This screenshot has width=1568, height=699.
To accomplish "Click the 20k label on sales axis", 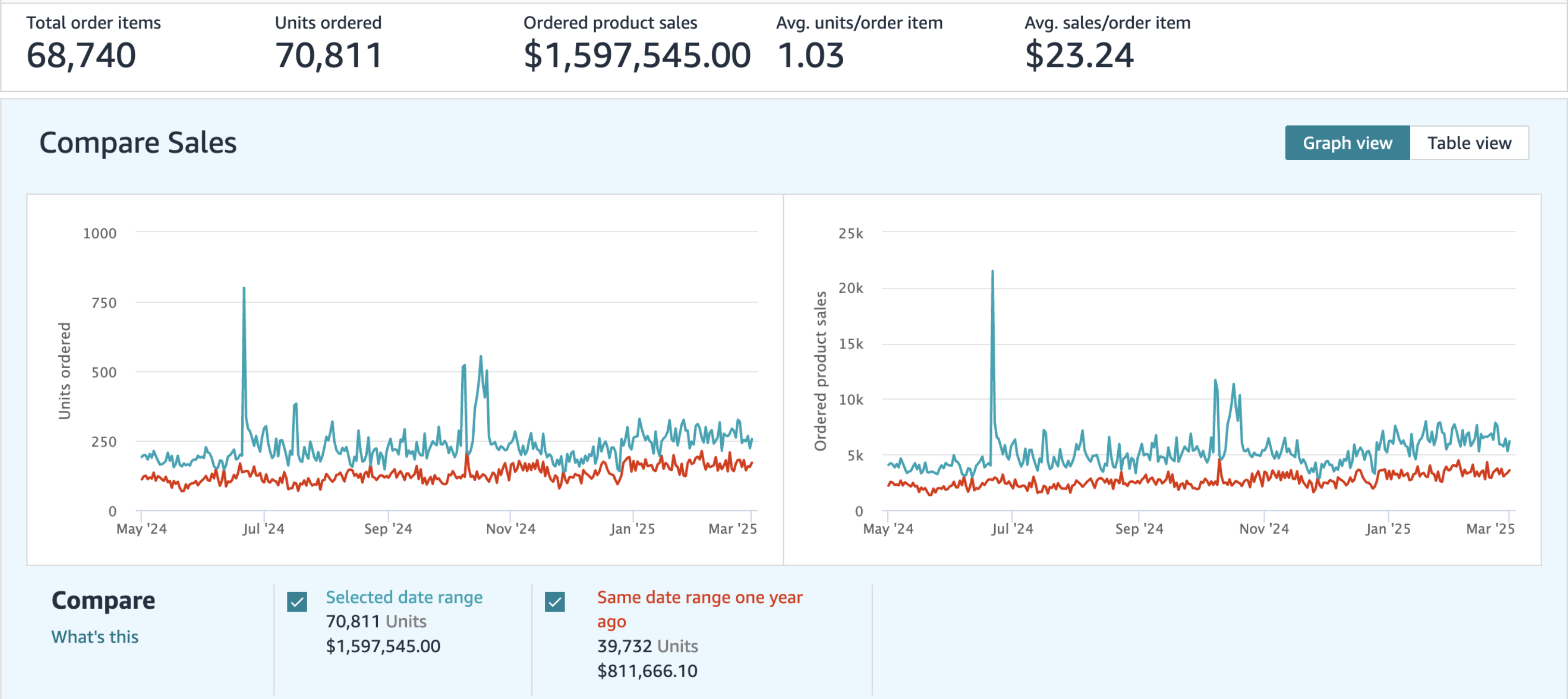I will click(850, 288).
